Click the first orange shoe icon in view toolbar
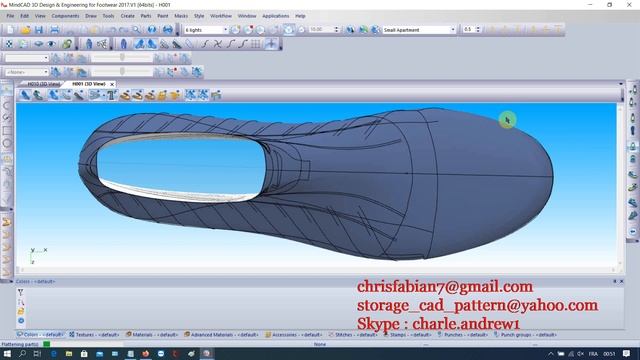The image size is (640, 360). [125, 95]
